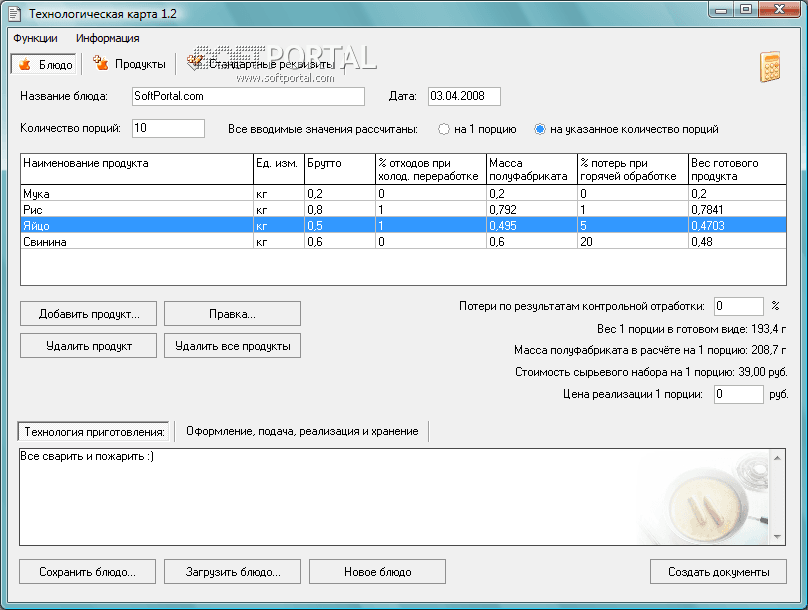Open the Функции menu
Image resolution: width=808 pixels, height=610 pixels.
[36, 38]
